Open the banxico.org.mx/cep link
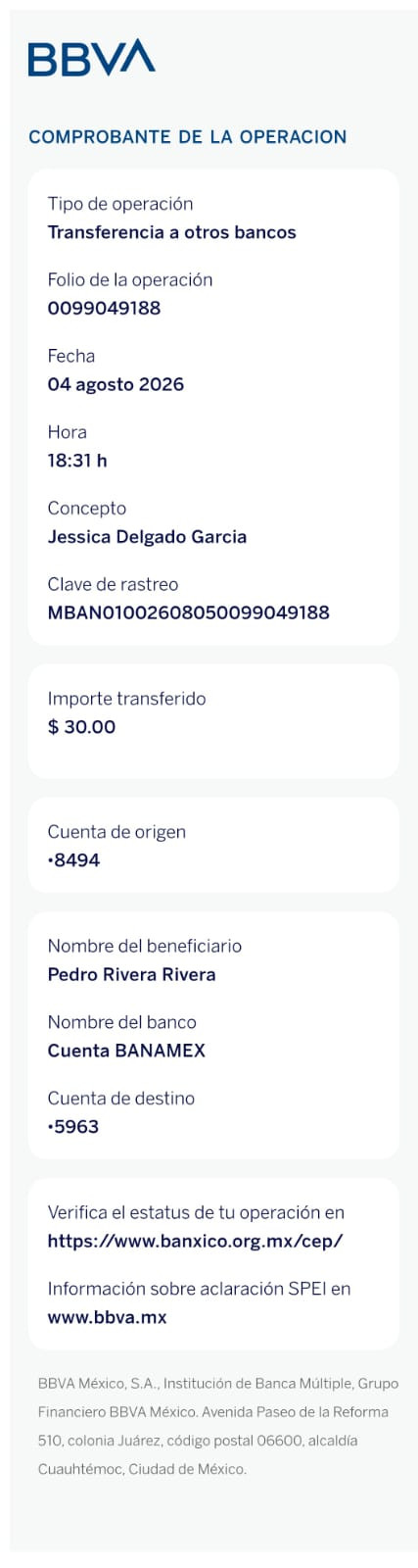This screenshot has height=1568, width=418. pos(195,1241)
